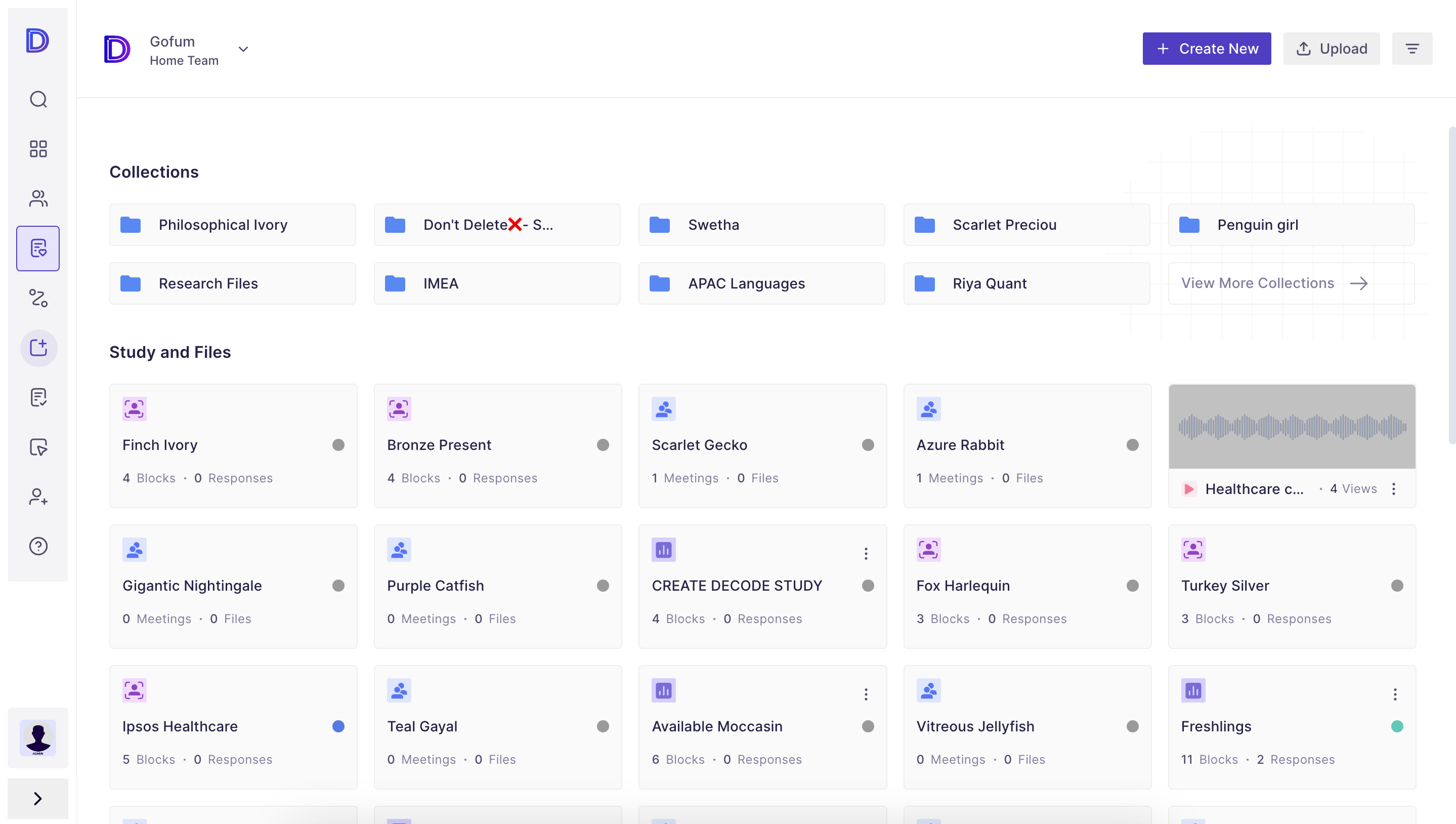Open the Penguin girl collection

click(1292, 225)
